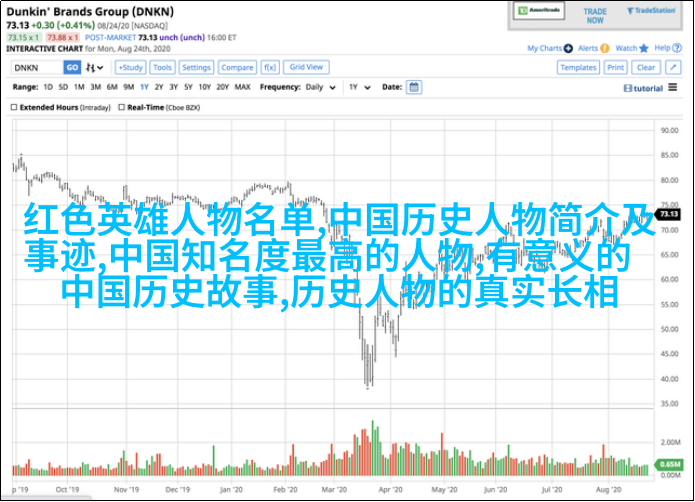Select the 3M range

(96, 87)
